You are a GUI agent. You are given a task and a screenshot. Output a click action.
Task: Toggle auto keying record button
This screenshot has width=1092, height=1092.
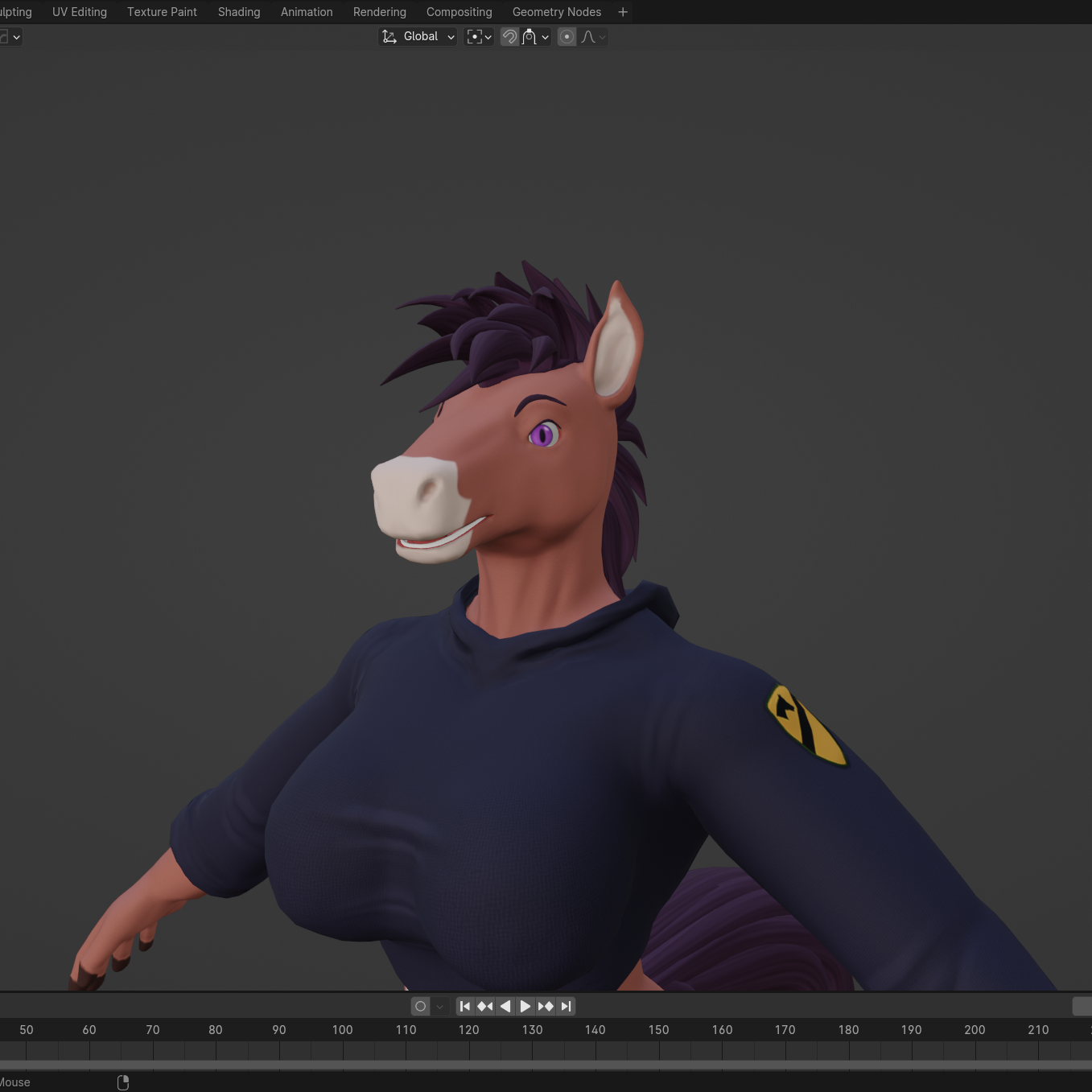point(420,1006)
